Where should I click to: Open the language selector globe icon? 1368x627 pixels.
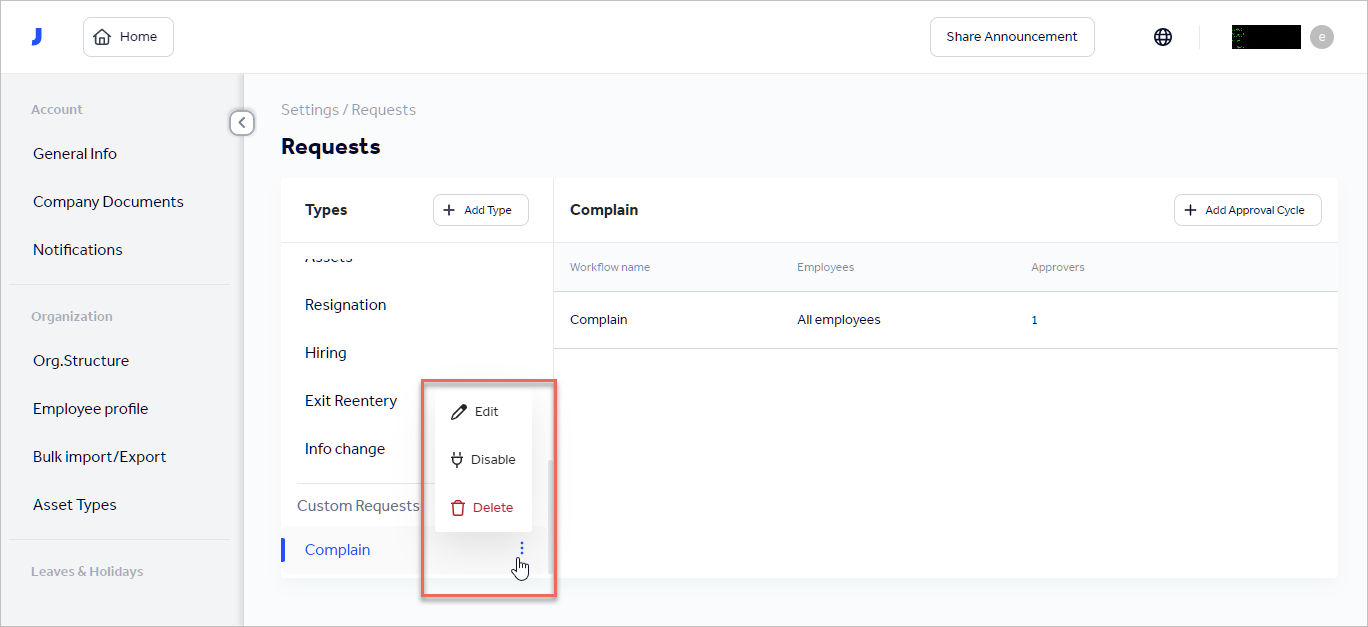(1162, 36)
